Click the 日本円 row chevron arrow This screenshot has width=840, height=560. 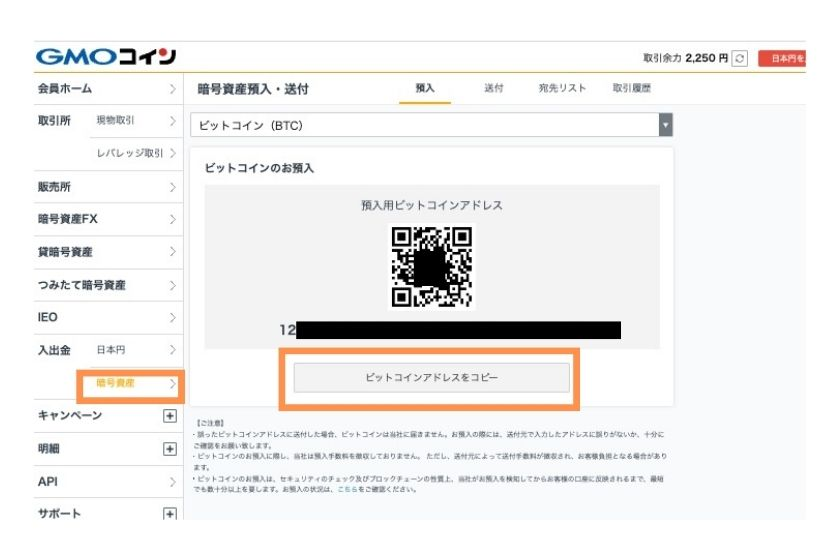point(172,350)
